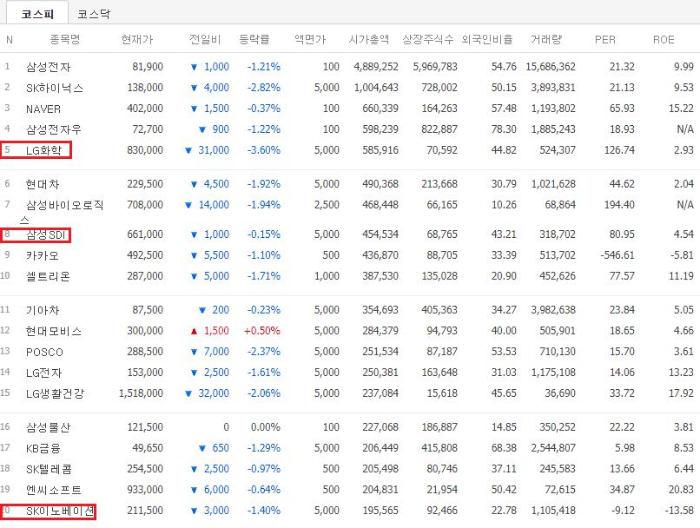Open the LG생활건강 stock link

click(55, 394)
